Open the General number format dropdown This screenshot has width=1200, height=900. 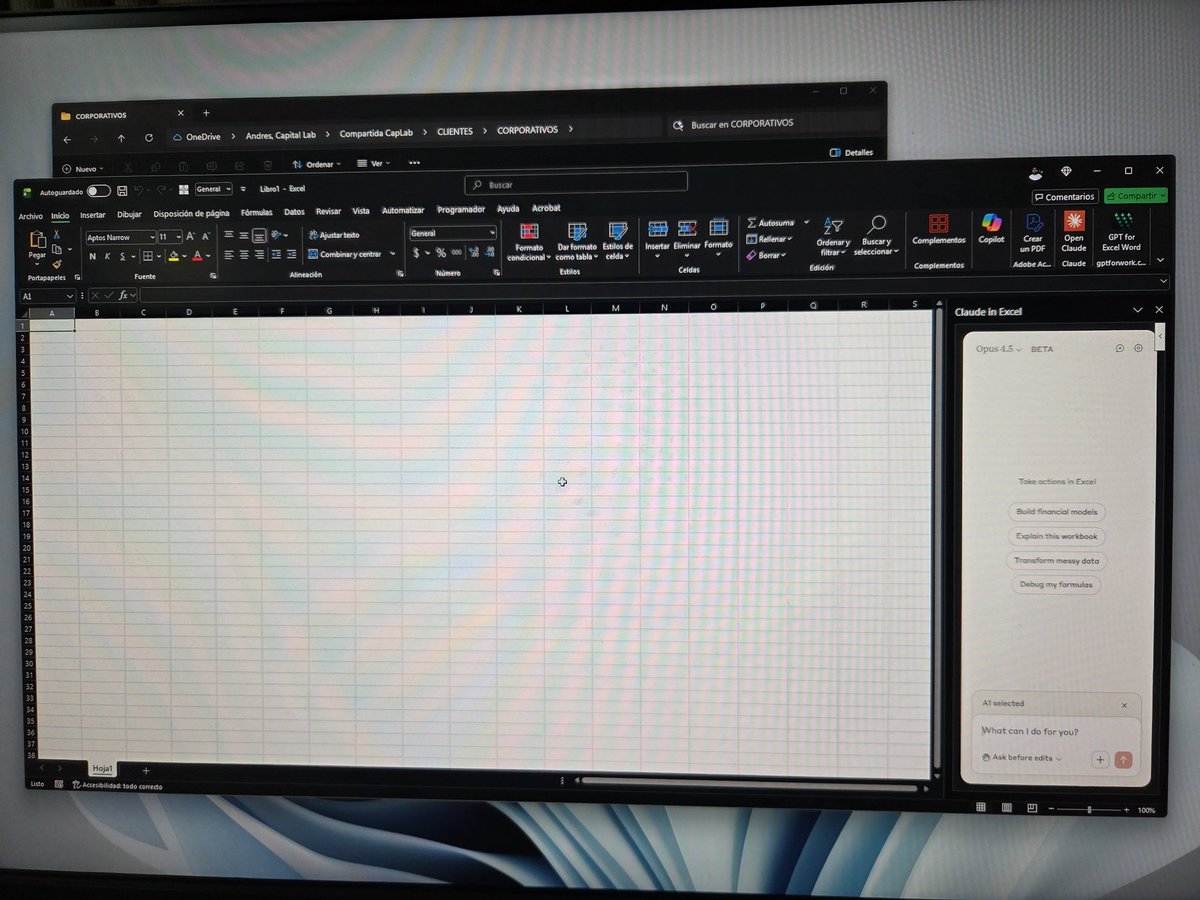[492, 233]
